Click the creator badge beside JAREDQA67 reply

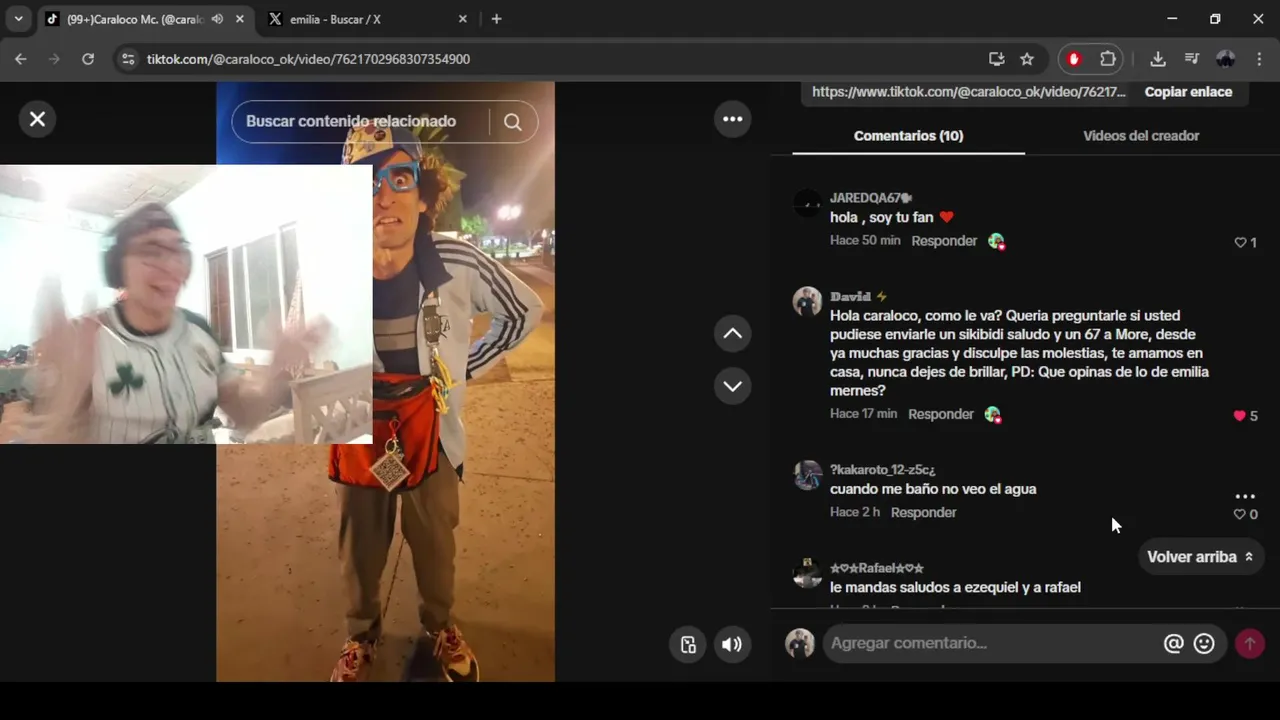pyautogui.click(x=996, y=241)
